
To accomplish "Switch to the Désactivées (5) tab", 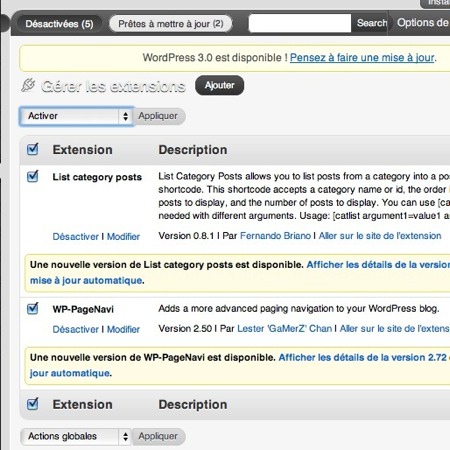I will [x=59, y=24].
